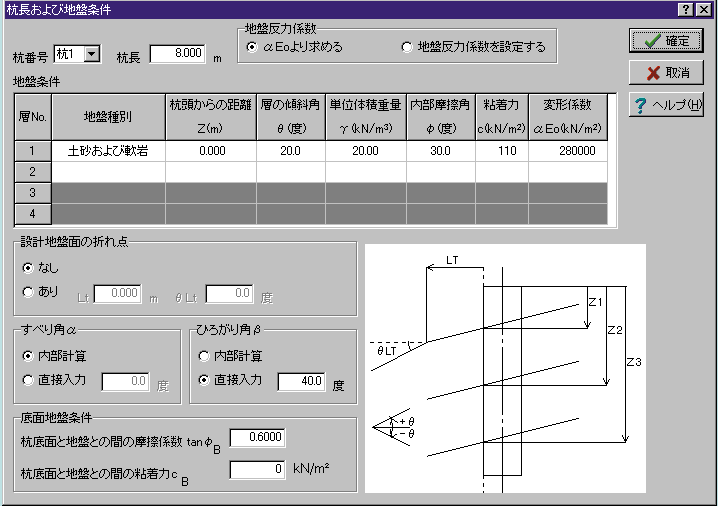
Task: Select 内部計算 under ひろがり角β
Action: (205, 356)
